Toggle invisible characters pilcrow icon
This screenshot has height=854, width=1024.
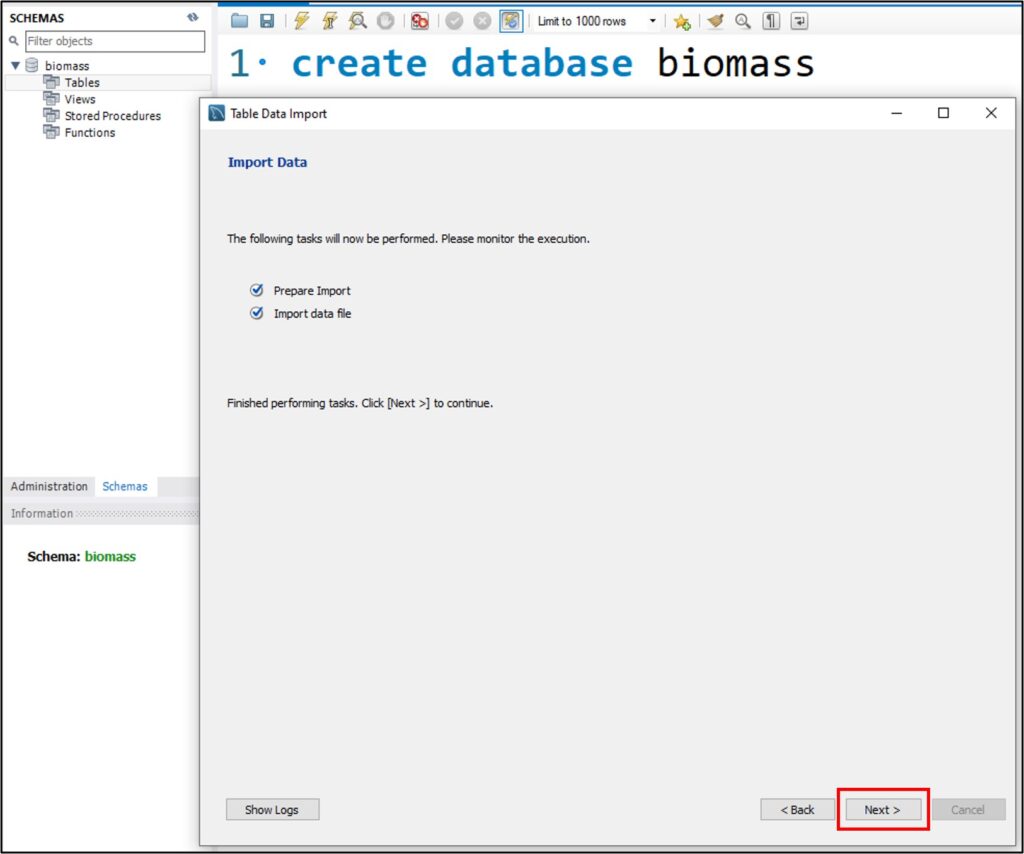[771, 21]
